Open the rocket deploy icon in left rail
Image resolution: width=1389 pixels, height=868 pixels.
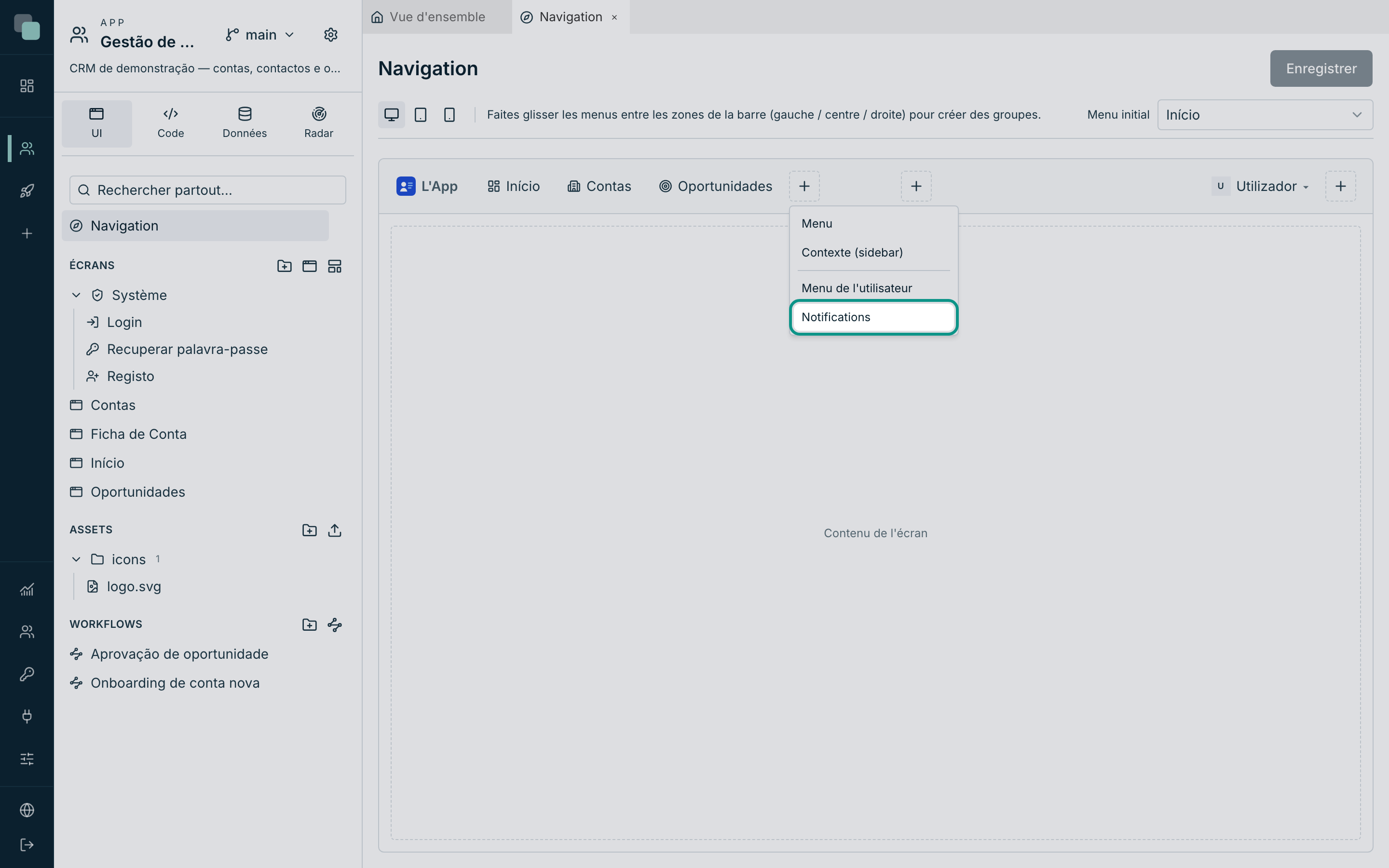(27, 190)
